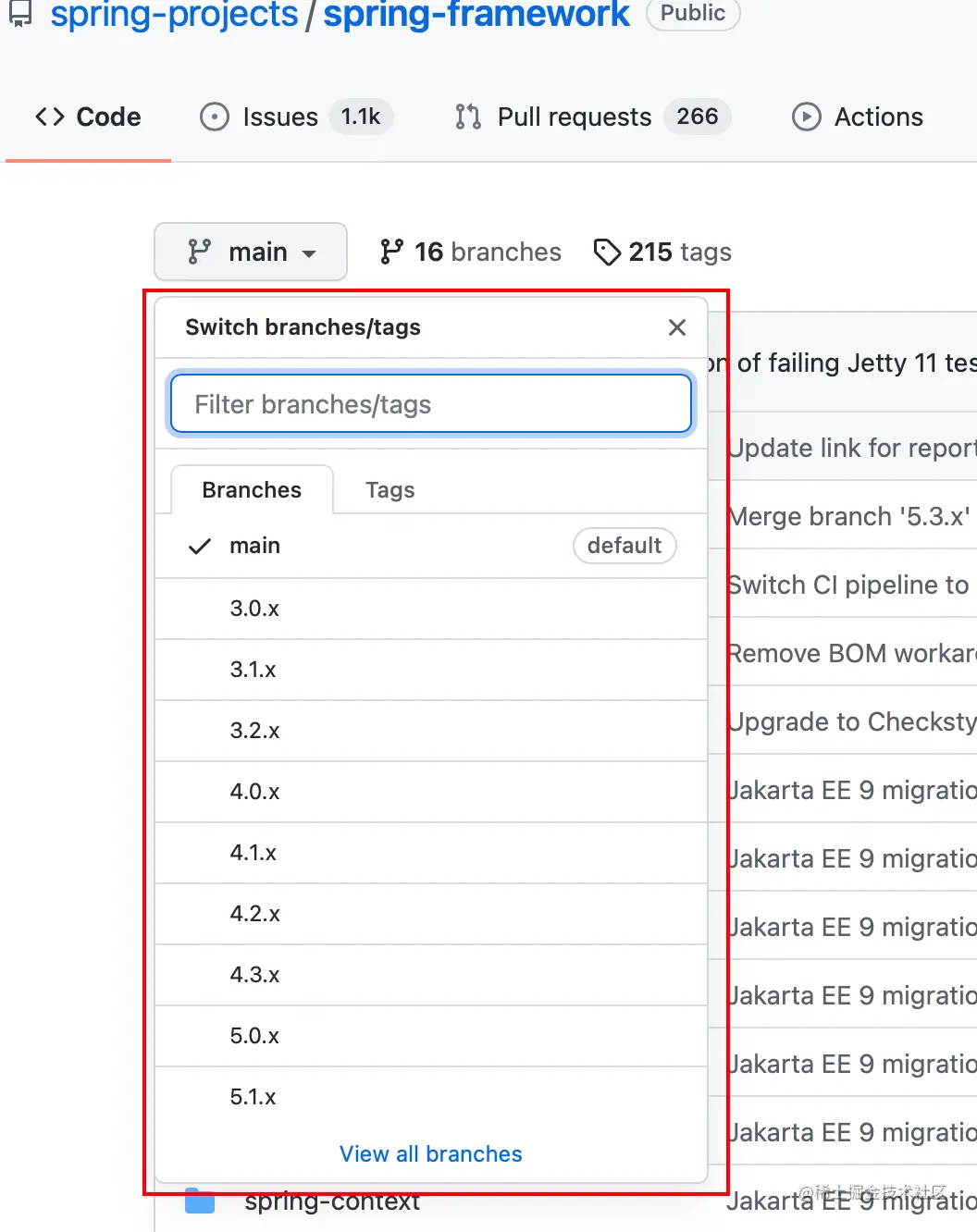This screenshot has height=1232, width=977.
Task: Open the Issues tab
Action: pos(296,117)
